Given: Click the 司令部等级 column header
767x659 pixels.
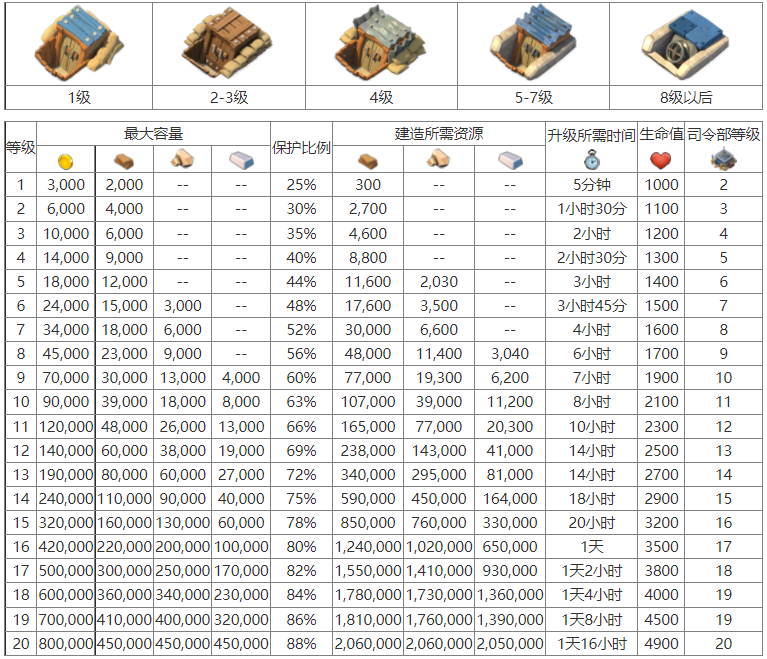Looking at the screenshot, I should point(723,134).
